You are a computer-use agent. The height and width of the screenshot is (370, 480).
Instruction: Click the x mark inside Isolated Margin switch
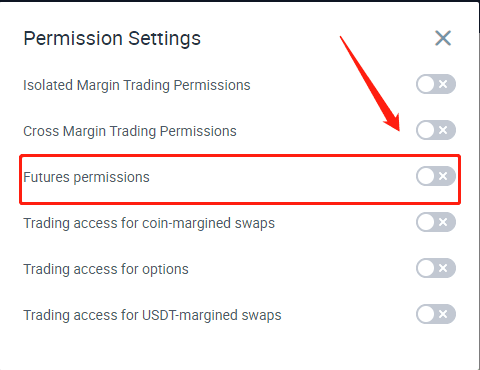(x=443, y=84)
